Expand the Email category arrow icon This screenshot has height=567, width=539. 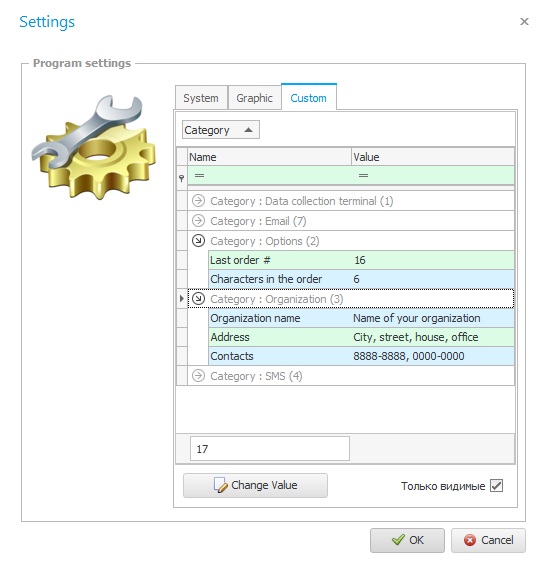pos(198,221)
